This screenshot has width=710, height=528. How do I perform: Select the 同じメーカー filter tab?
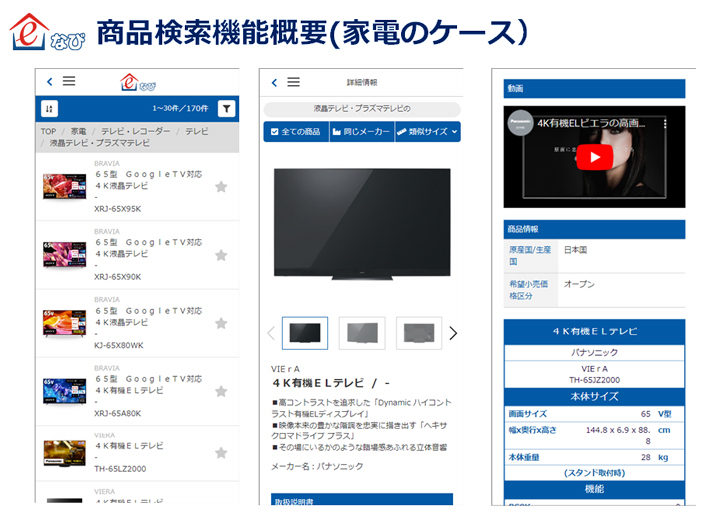pyautogui.click(x=362, y=132)
